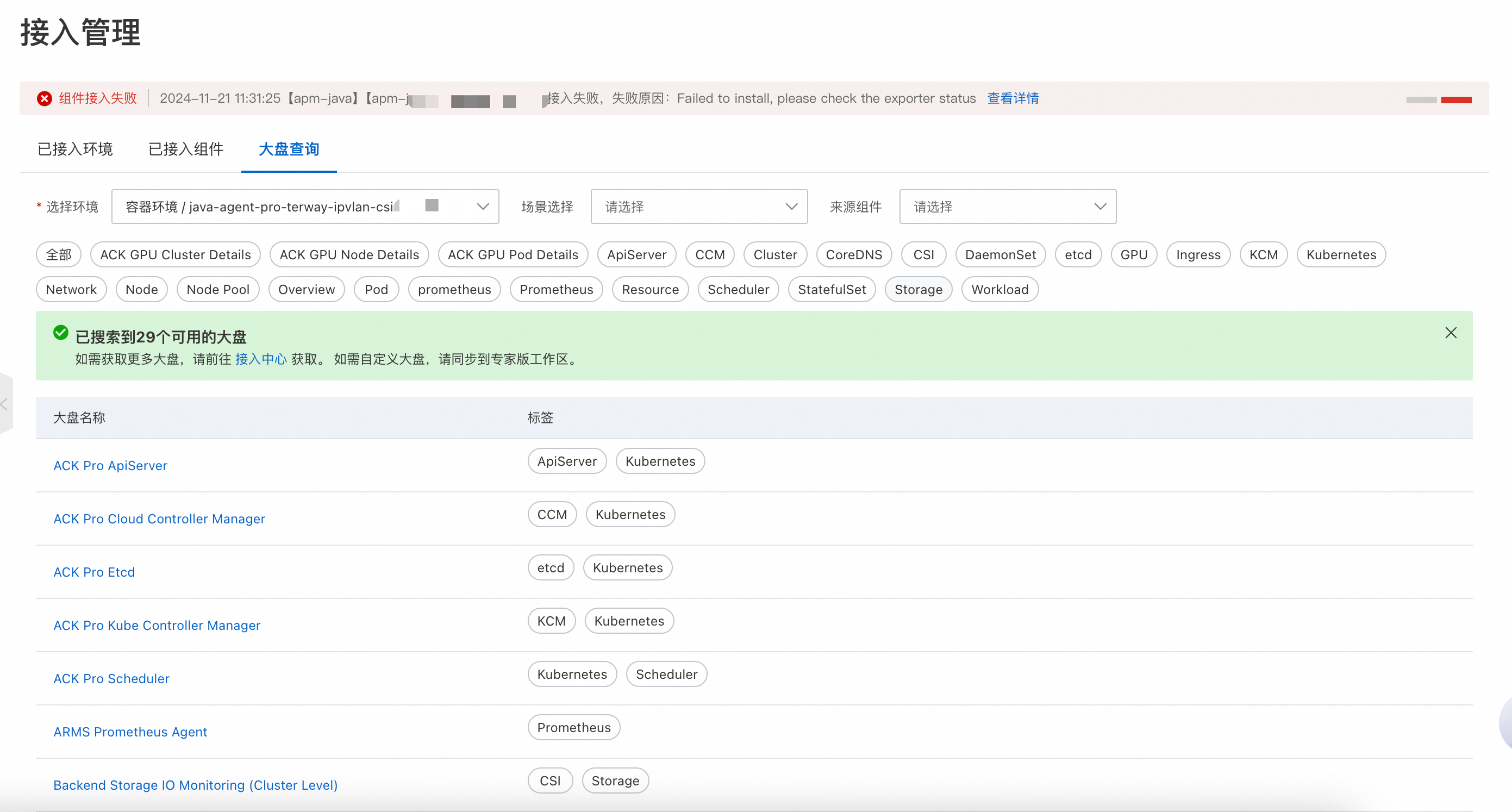The image size is (1512, 812).
Task: Toggle the CCM filter tag
Action: click(710, 255)
